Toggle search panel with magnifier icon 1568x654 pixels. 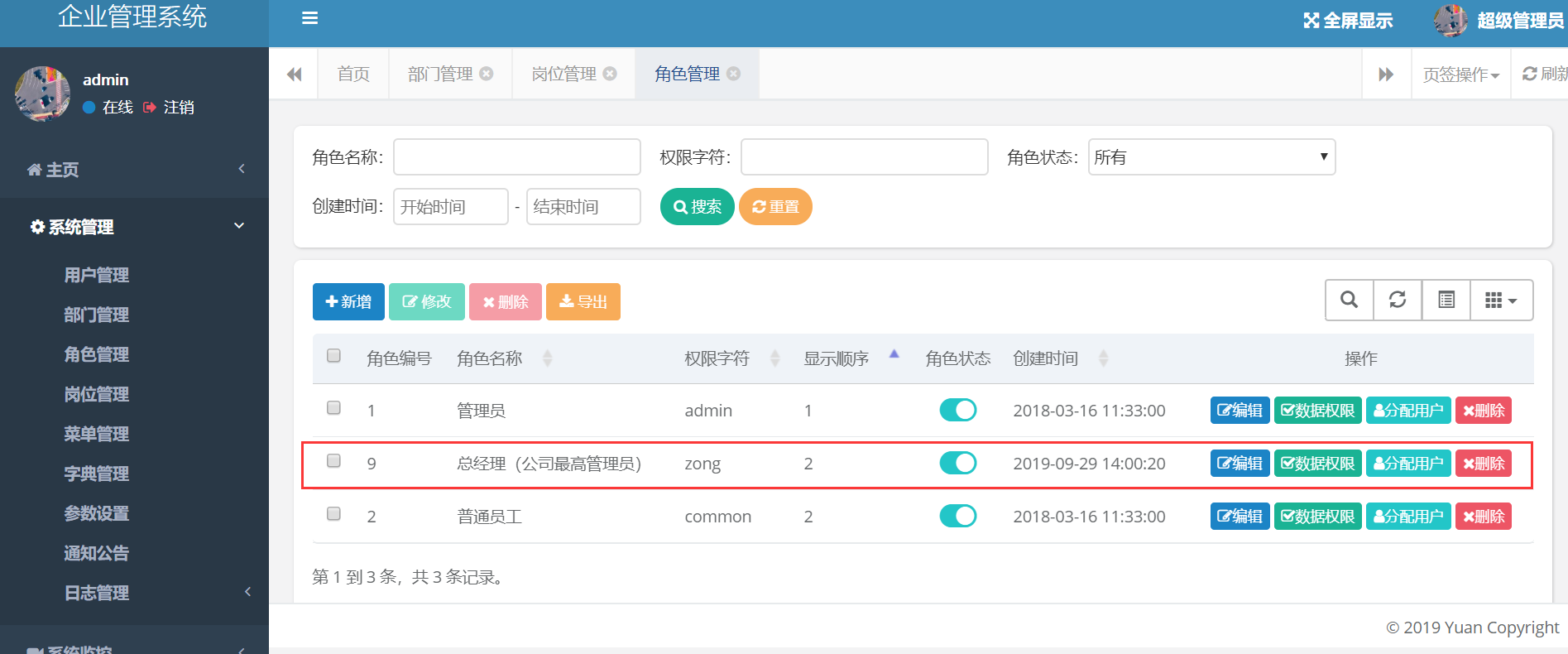1350,300
